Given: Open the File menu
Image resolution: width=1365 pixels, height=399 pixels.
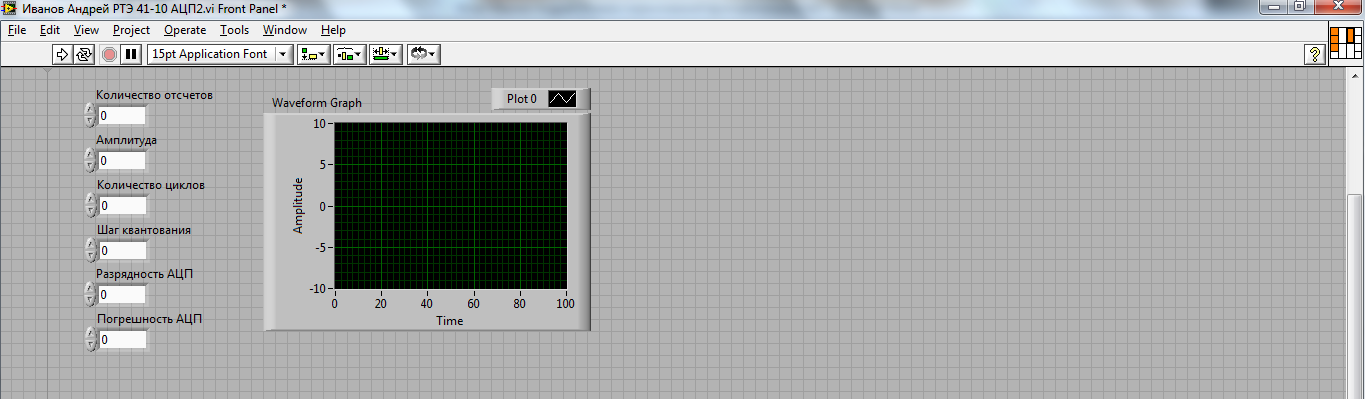Looking at the screenshot, I should tap(17, 30).
